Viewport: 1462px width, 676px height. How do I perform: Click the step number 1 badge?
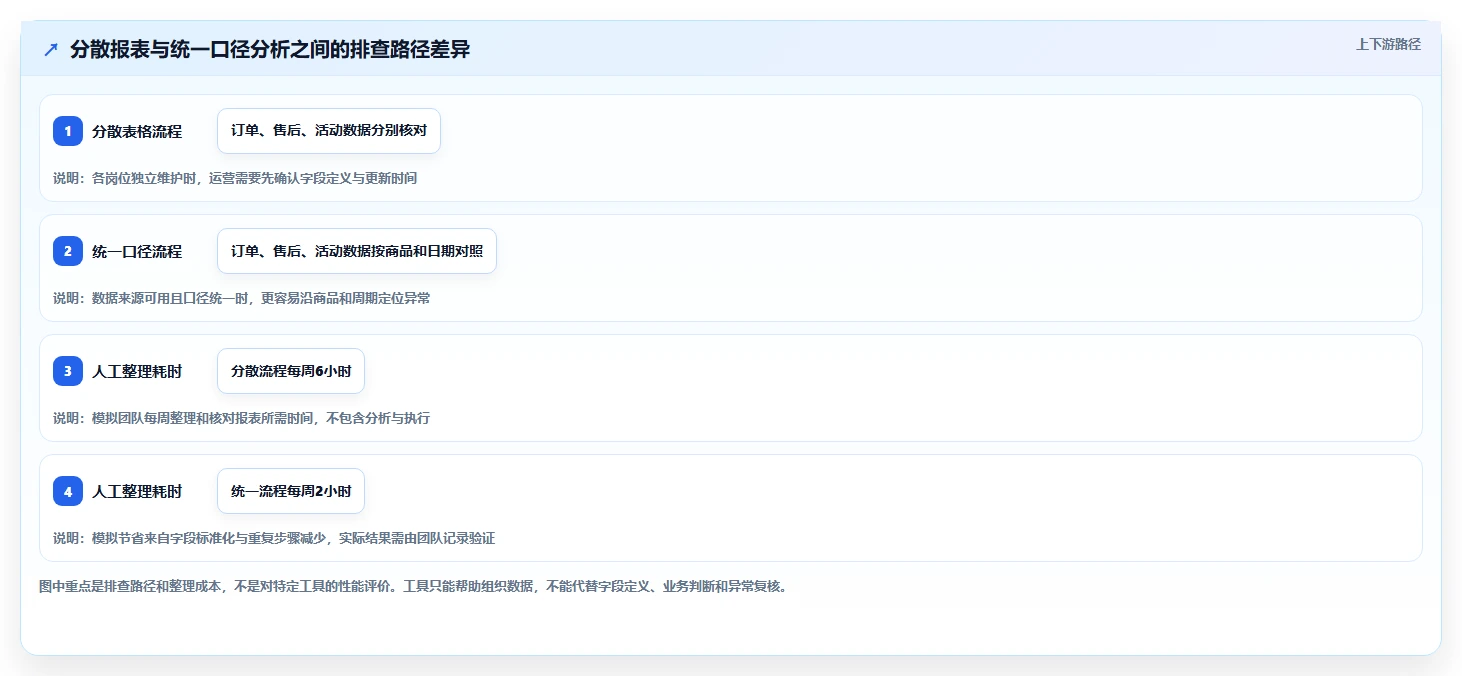point(68,131)
